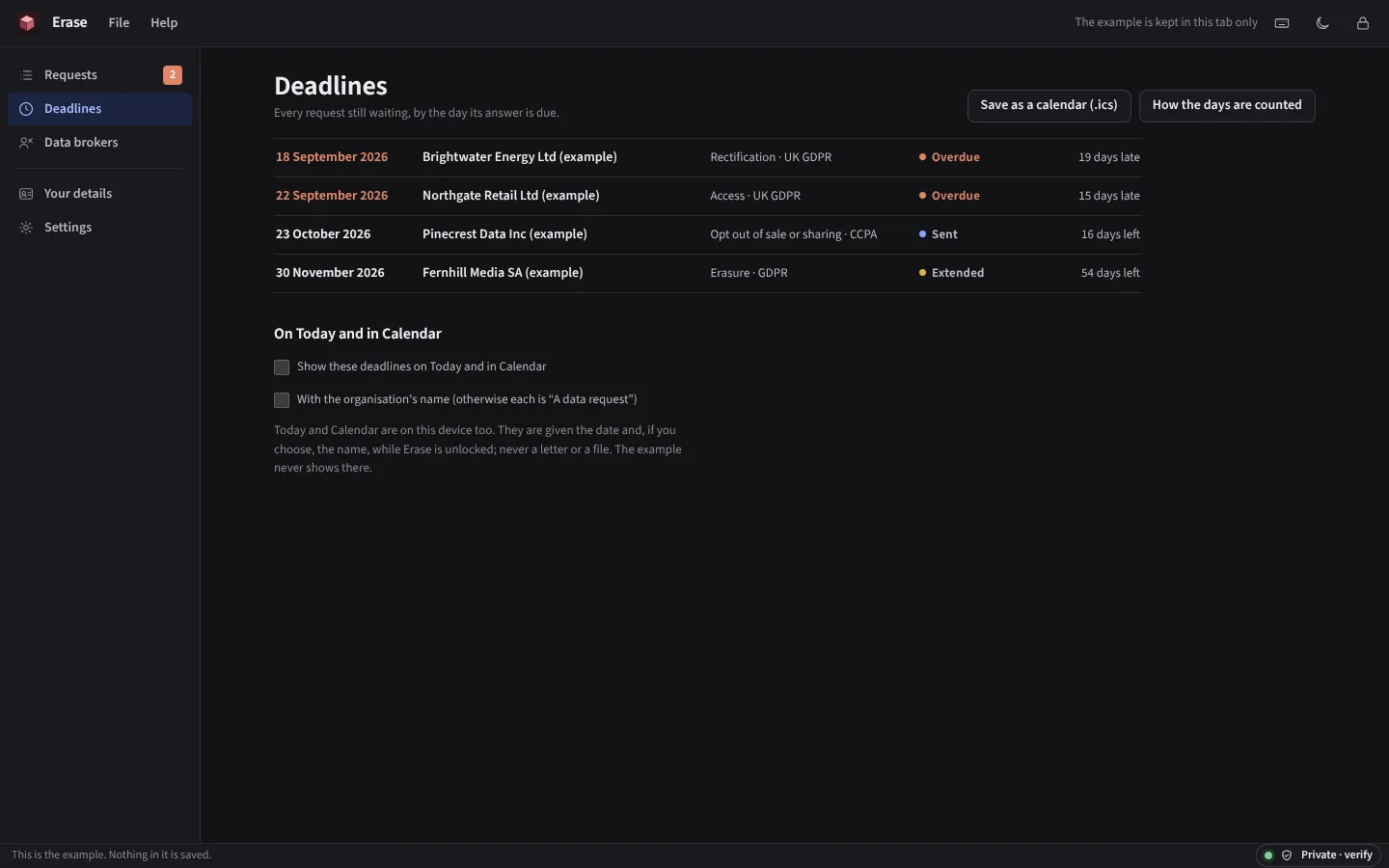Click the Private · verify status button
Screen dimensions: 1389x868
(x=1320, y=855)
